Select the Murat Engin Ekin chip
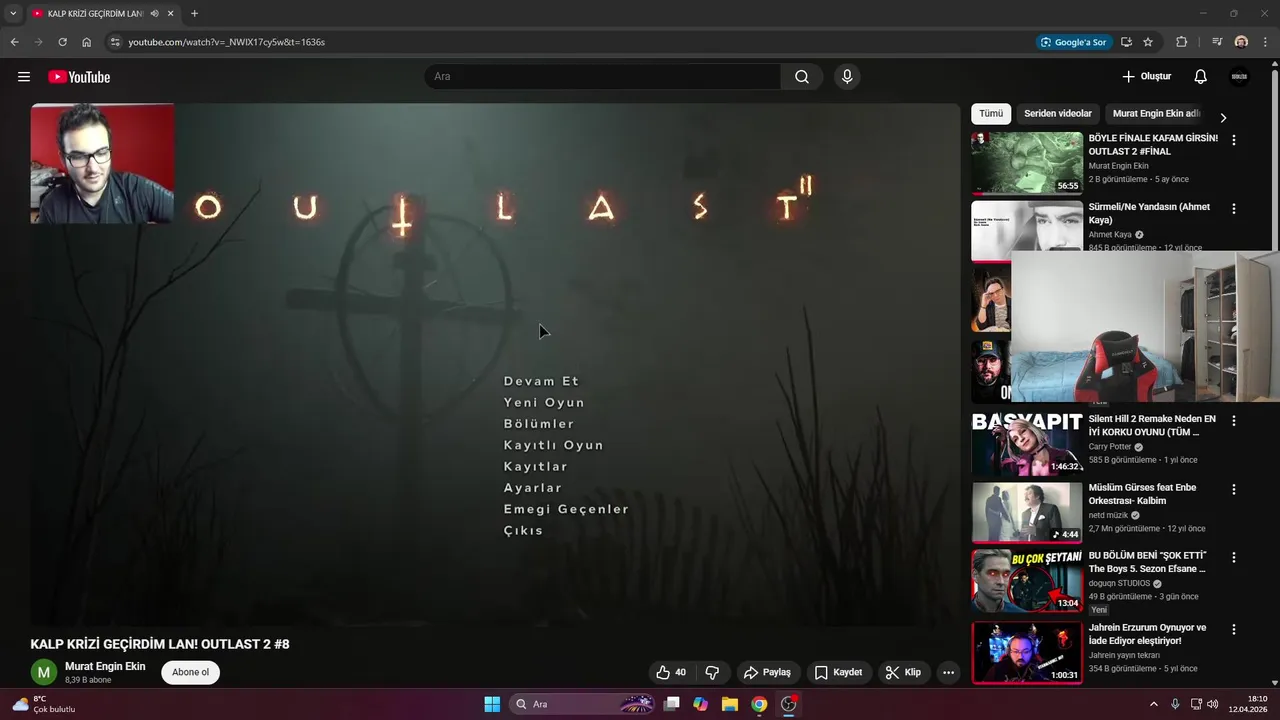Image resolution: width=1280 pixels, height=720 pixels. (x=1156, y=114)
